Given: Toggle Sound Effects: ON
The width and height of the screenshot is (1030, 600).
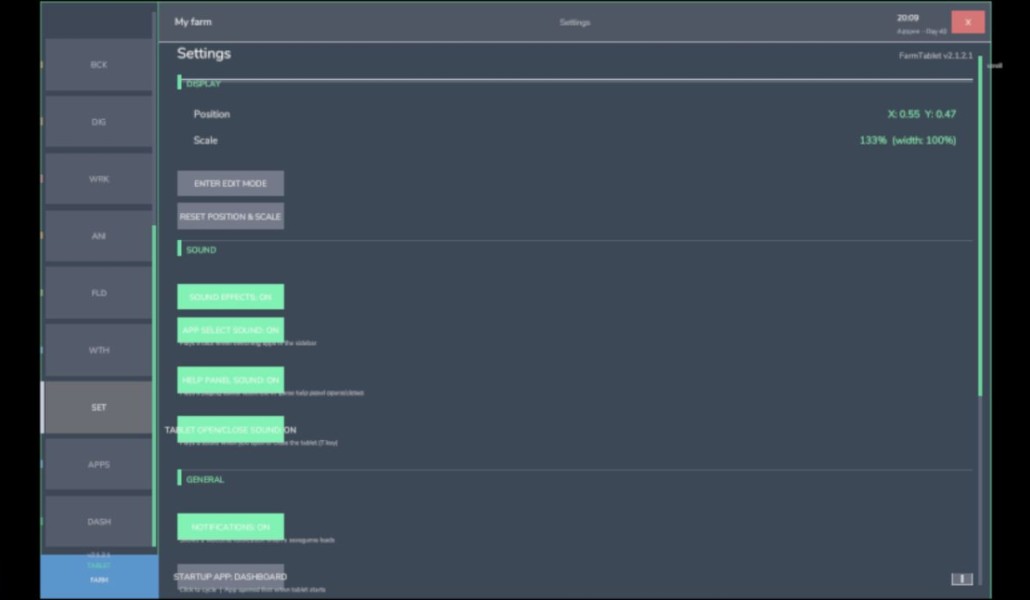Looking at the screenshot, I should (x=231, y=296).
